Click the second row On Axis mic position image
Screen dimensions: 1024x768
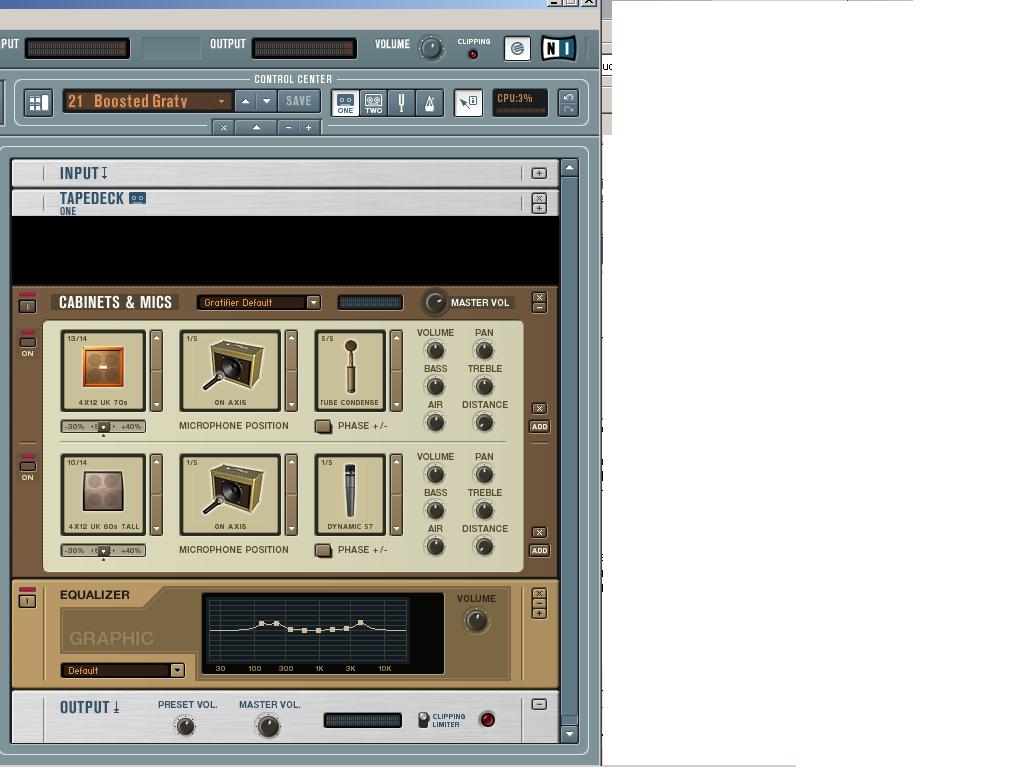(x=231, y=494)
